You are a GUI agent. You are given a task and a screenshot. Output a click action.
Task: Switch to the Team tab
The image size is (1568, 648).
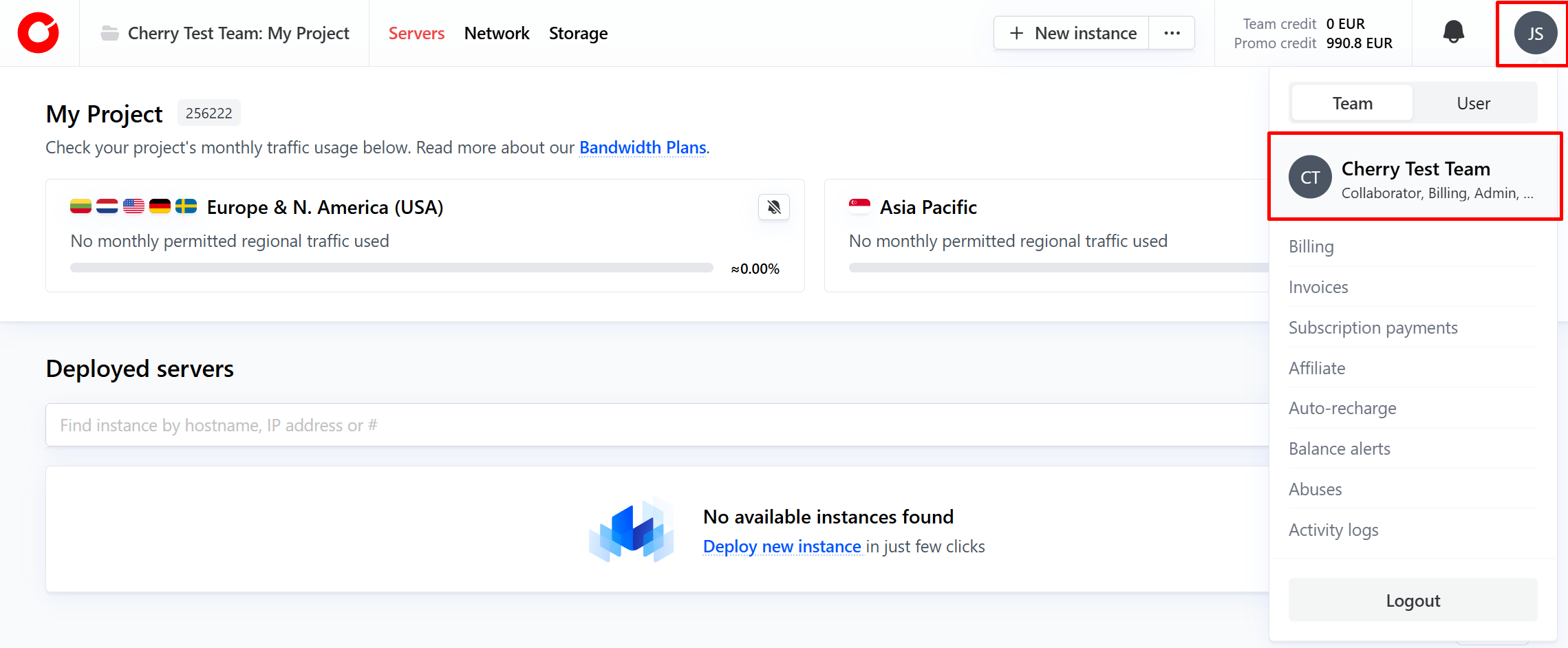pyautogui.click(x=1352, y=103)
